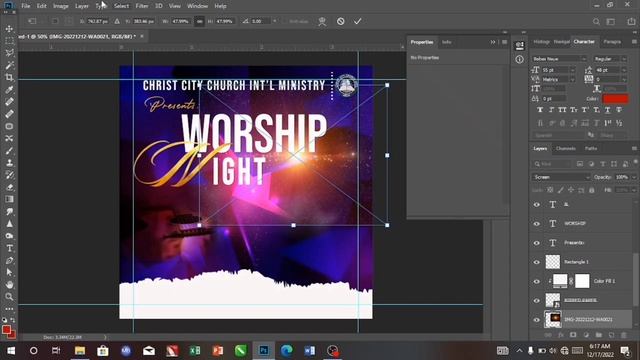This screenshot has width=640, height=360.
Task: Click the red text Color swatch
Action: pos(615,98)
